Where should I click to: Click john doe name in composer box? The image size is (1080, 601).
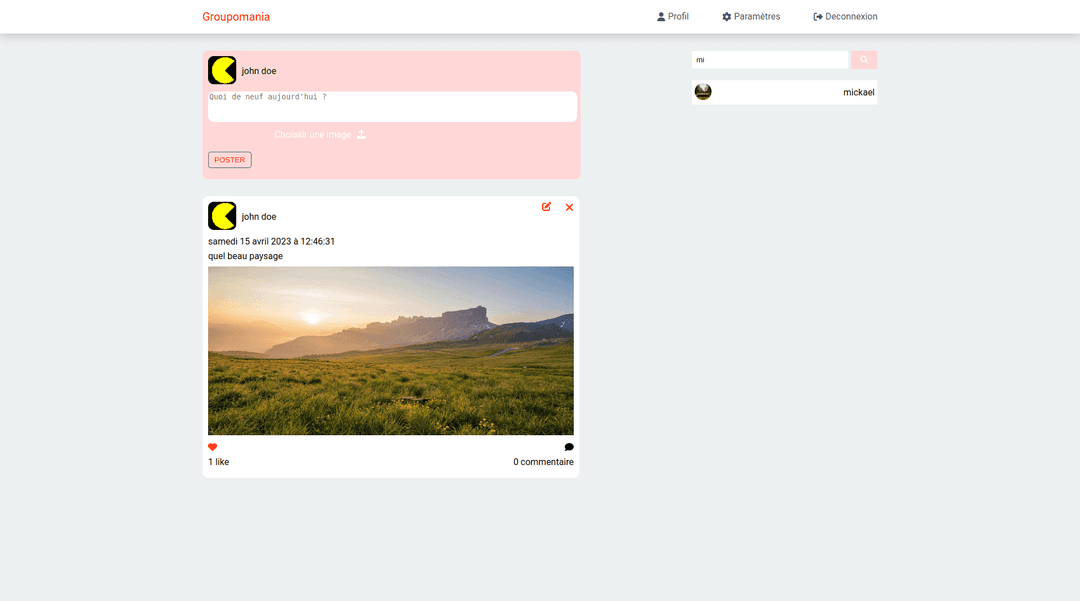(x=259, y=71)
